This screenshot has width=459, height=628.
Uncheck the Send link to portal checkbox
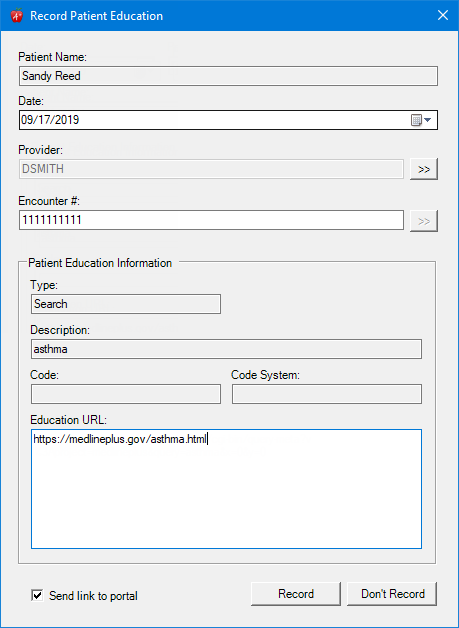coord(37,596)
